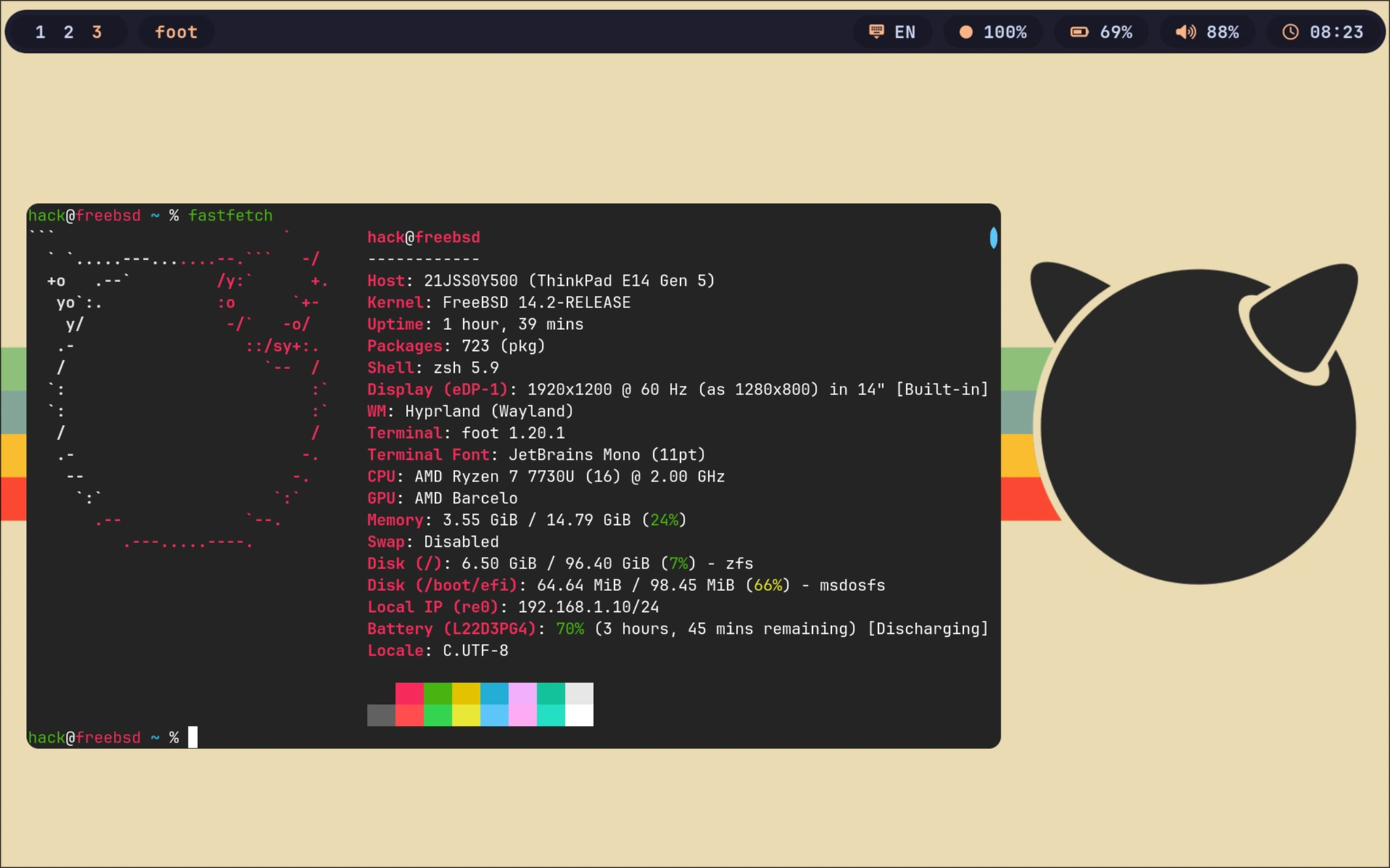Click the terminal cursor at the bottom prompt

pyautogui.click(x=193, y=737)
